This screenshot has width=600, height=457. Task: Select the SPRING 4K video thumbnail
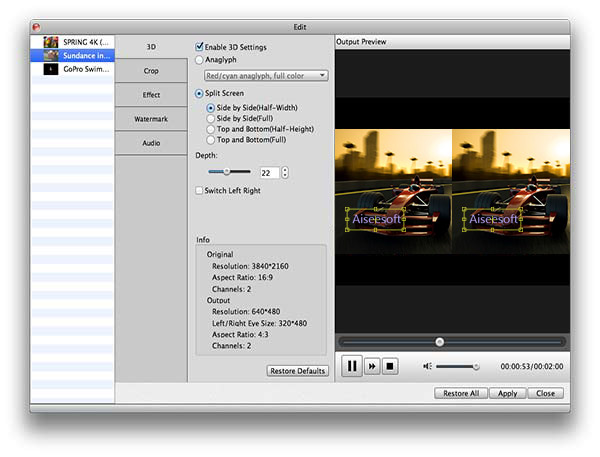click(x=51, y=42)
